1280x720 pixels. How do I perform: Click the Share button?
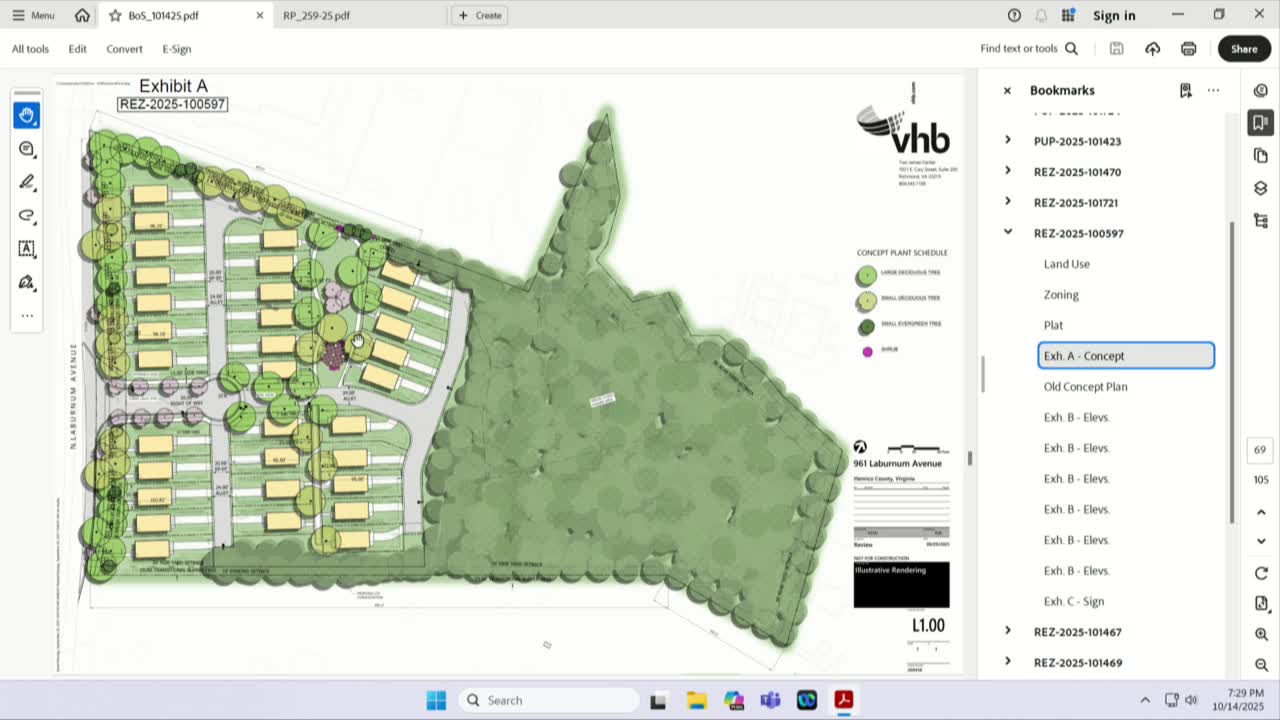1244,49
